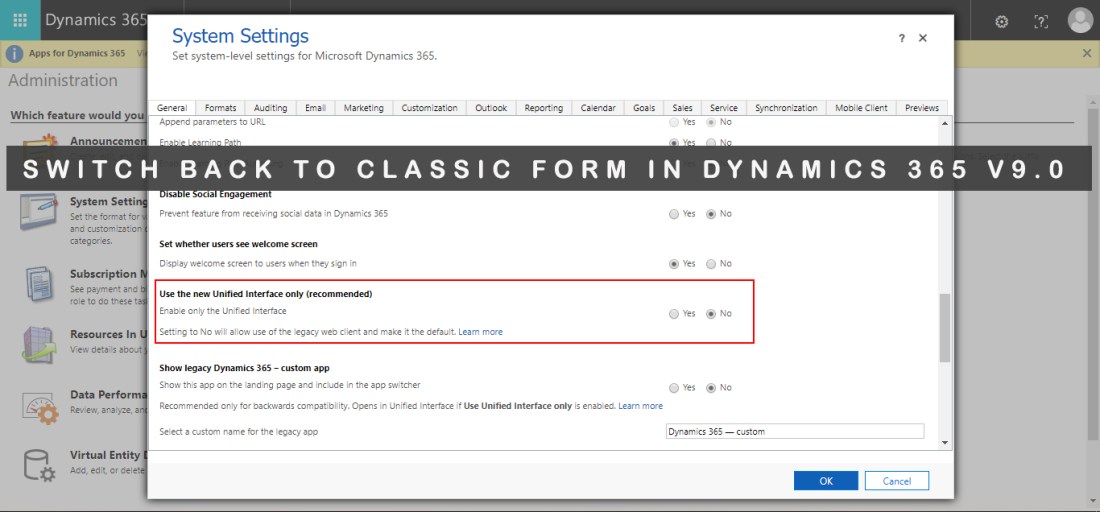Click OK to save system settings
Screen dimensions: 1100x512
(825, 481)
